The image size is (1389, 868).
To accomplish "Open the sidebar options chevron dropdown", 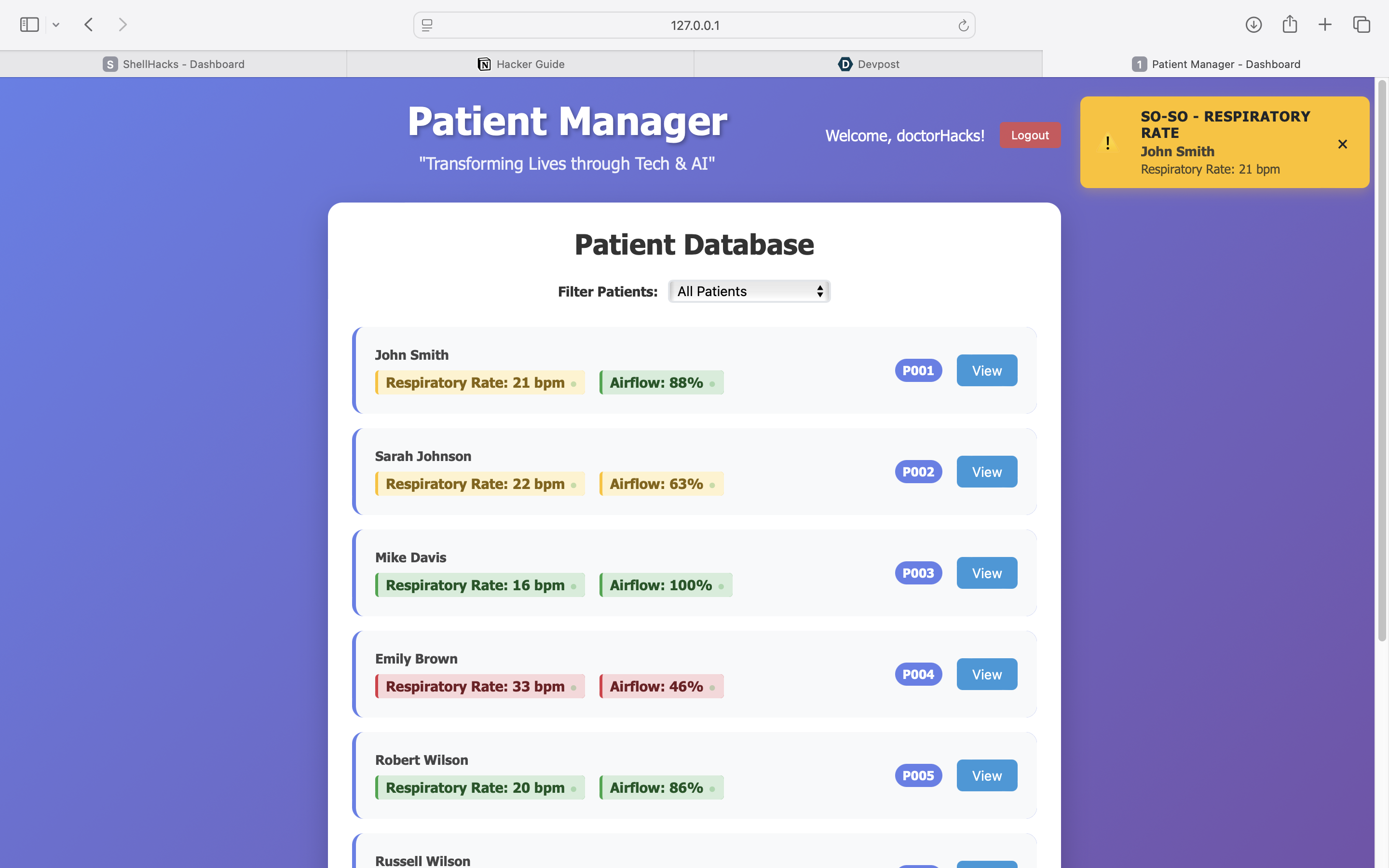I will [55, 25].
